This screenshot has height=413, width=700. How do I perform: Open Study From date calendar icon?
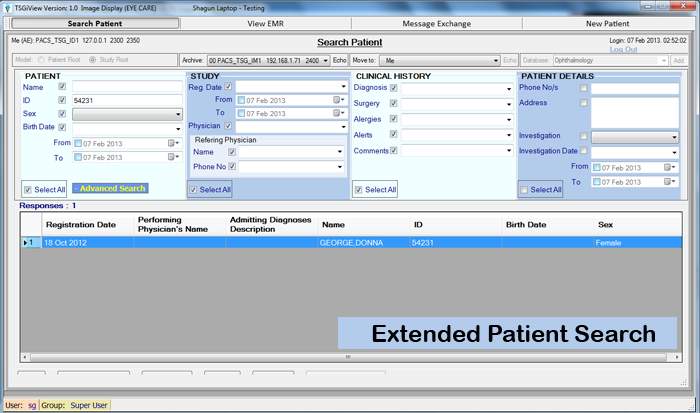tap(339, 100)
